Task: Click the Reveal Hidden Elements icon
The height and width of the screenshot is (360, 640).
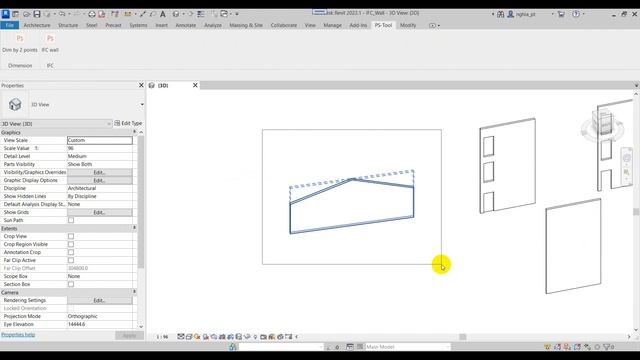Action: (255, 337)
